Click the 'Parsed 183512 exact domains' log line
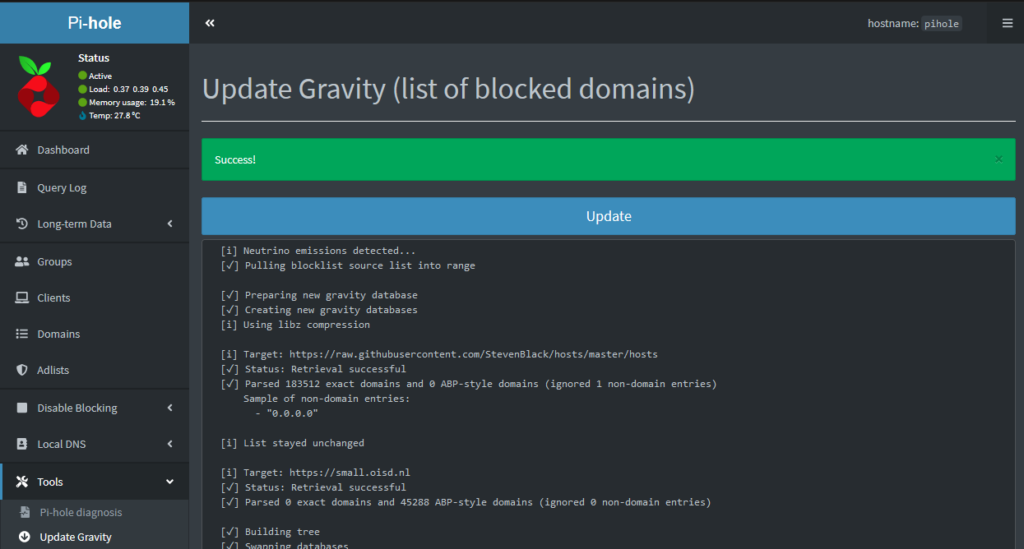Viewport: 1024px width, 549px height. coord(469,383)
